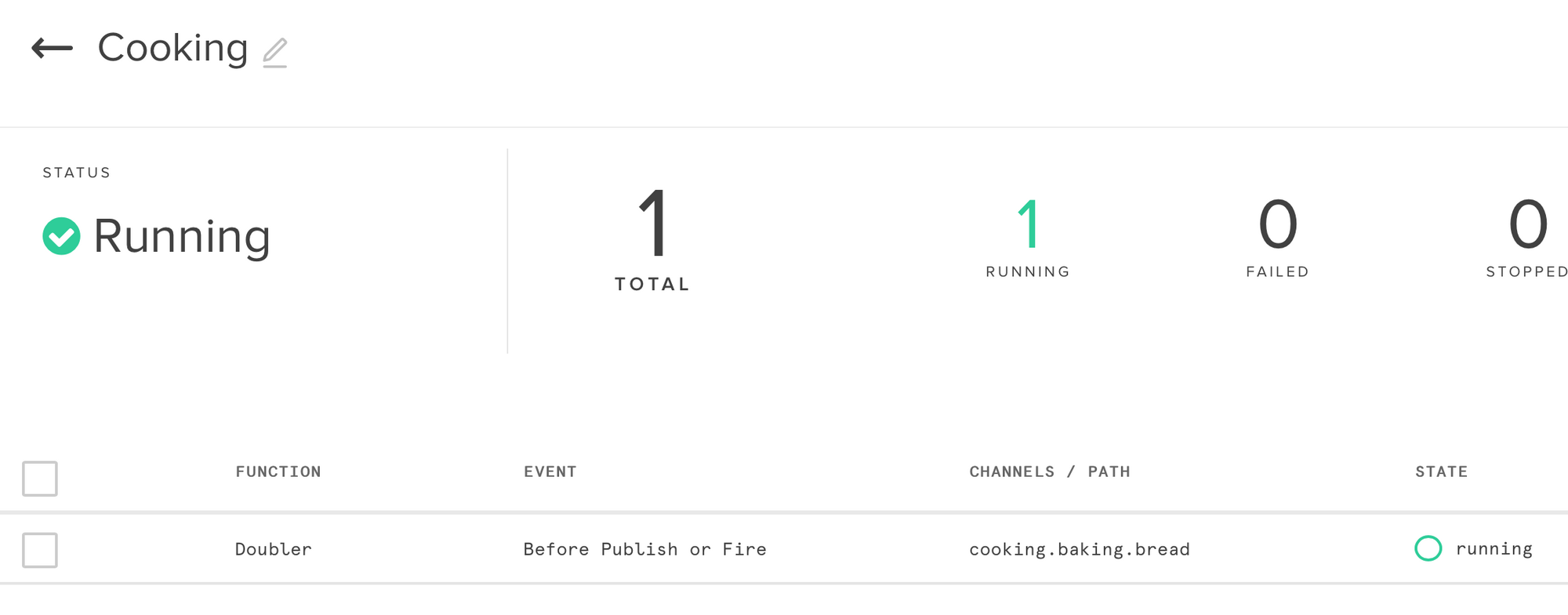Click the green circle running state icon
1568x615 pixels.
point(1428,548)
